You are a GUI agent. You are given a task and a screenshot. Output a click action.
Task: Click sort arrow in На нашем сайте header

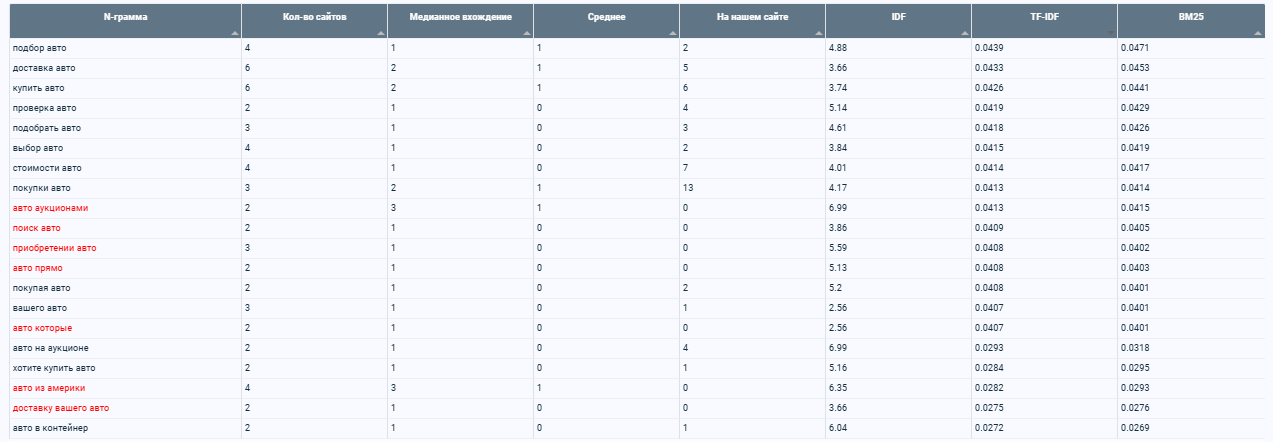tap(819, 33)
